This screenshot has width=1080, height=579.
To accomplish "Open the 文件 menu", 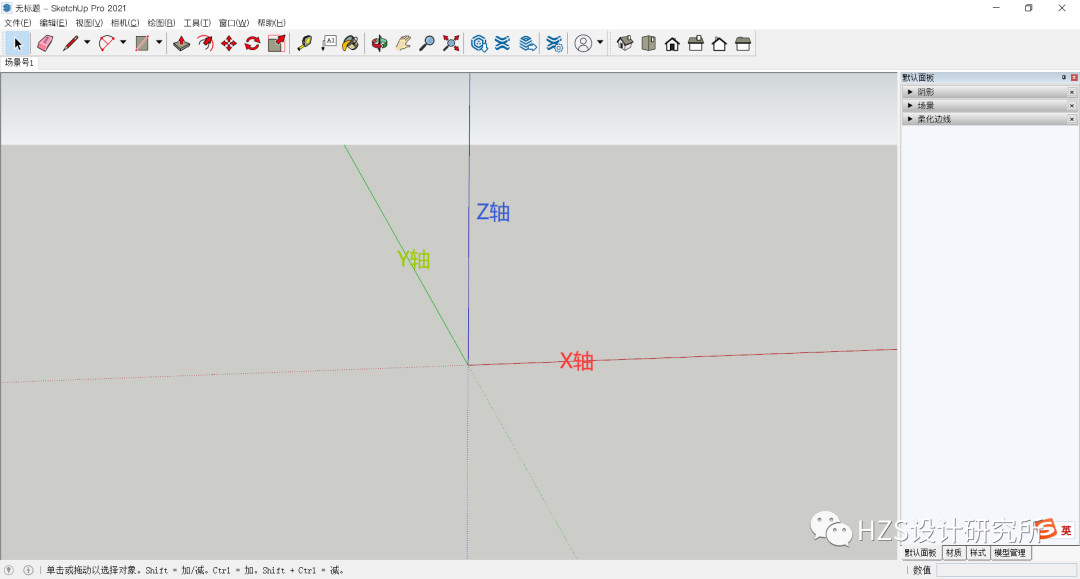I will coord(16,22).
